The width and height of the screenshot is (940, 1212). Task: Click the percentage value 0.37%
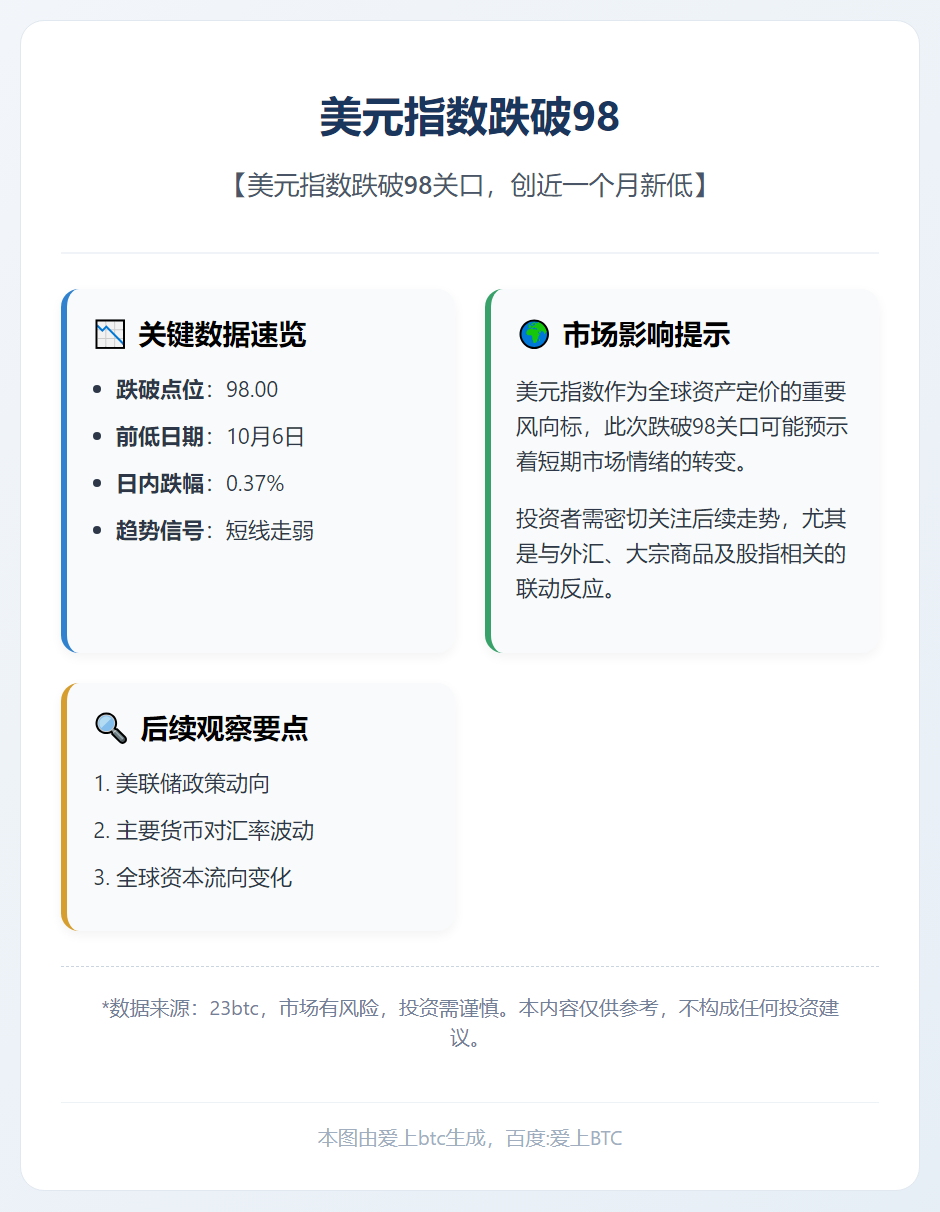[x=255, y=484]
